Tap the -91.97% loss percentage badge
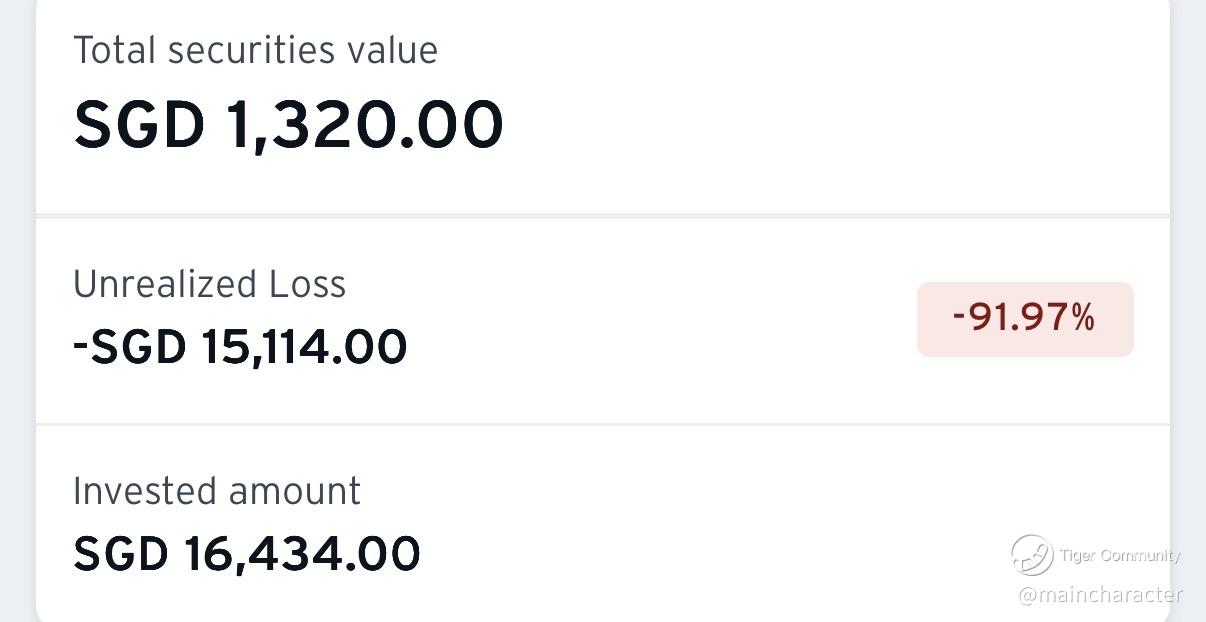This screenshot has height=622, width=1206. pyautogui.click(x=1025, y=319)
